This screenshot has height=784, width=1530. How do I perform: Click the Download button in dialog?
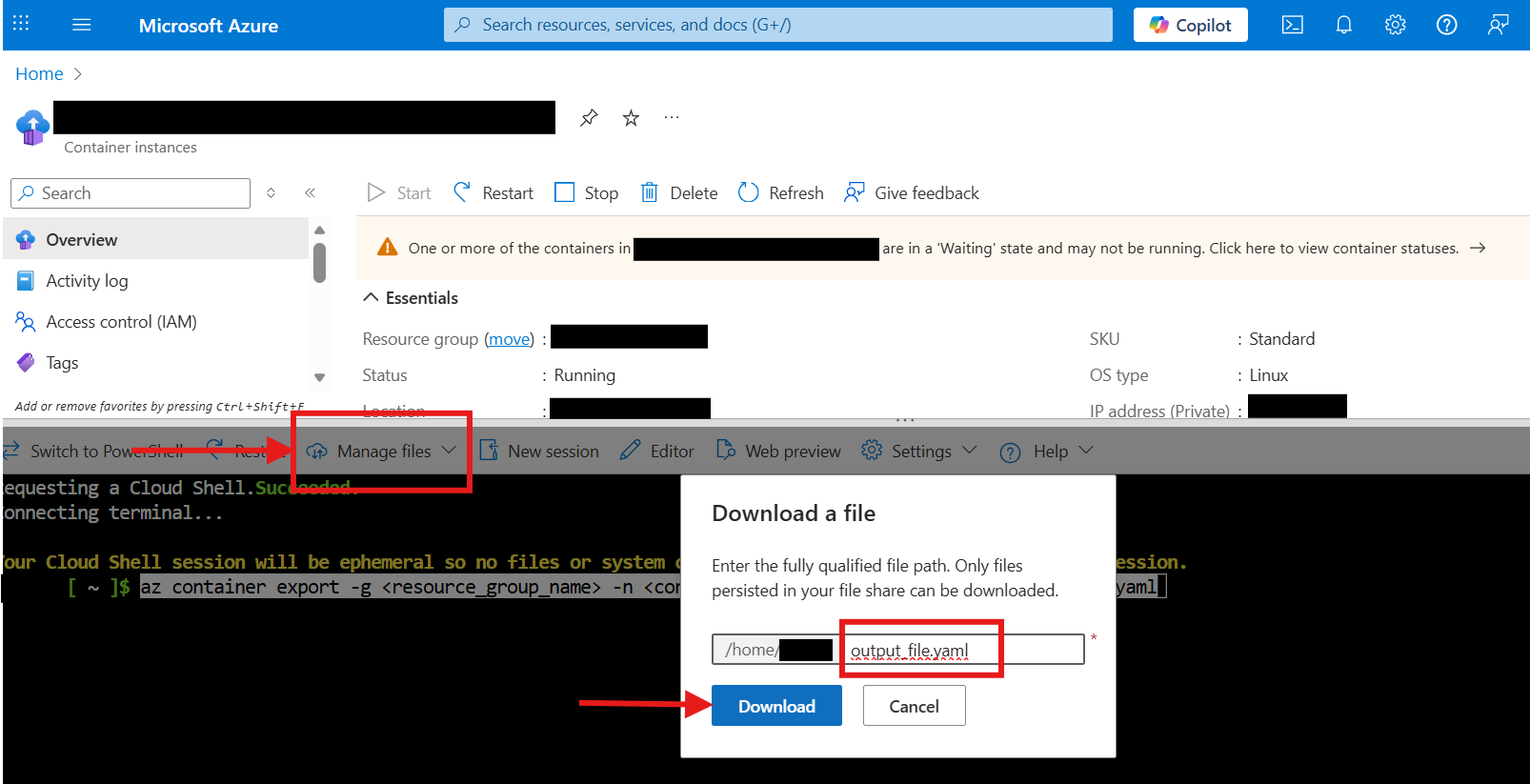coord(776,706)
